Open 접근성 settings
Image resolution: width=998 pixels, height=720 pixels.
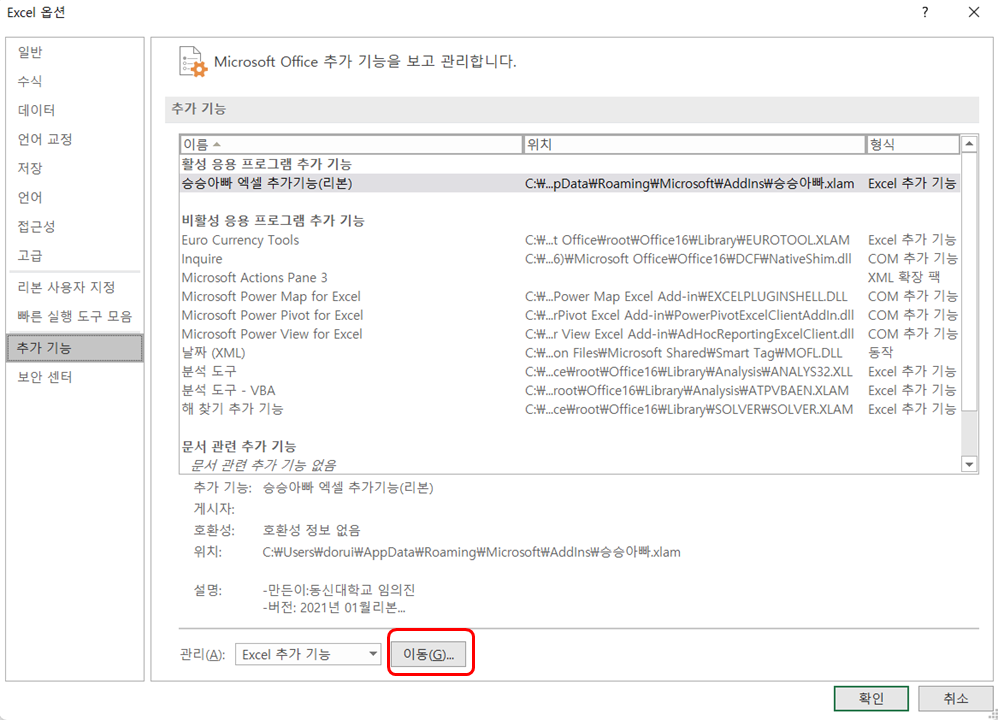(x=74, y=227)
